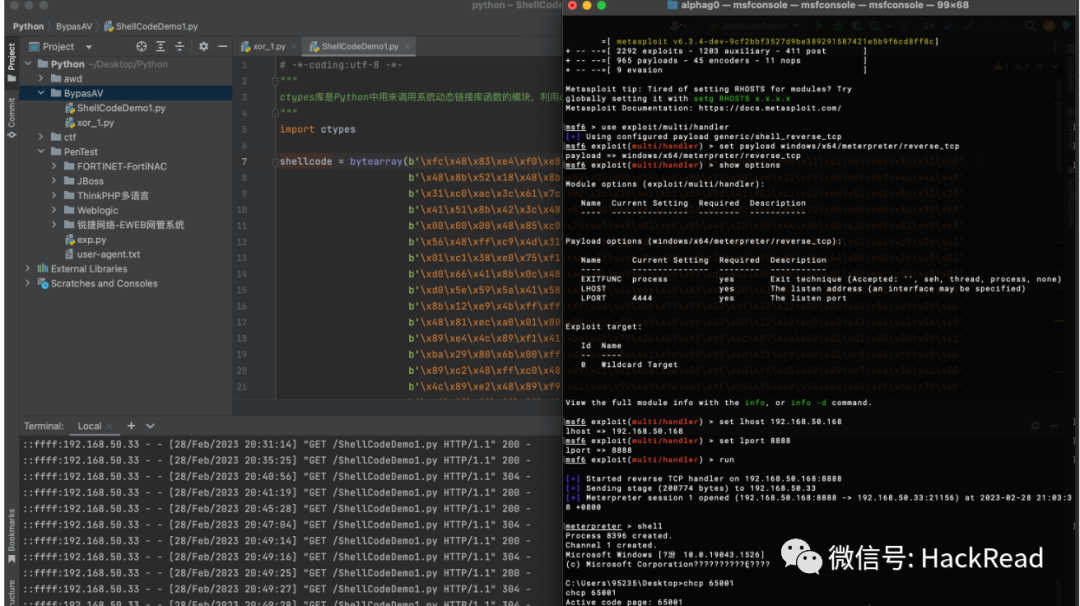
Task: Expand the awd folder
Action: (x=41, y=79)
